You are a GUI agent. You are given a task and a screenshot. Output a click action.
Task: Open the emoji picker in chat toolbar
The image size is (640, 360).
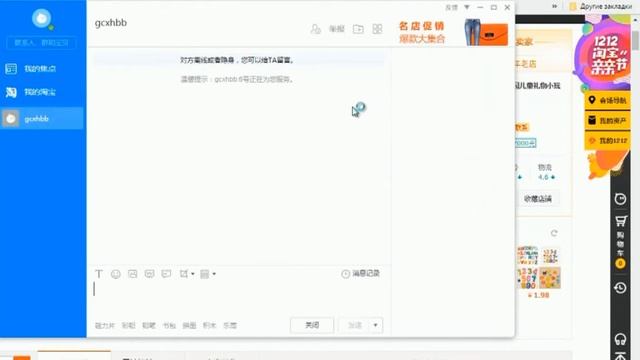(116, 274)
